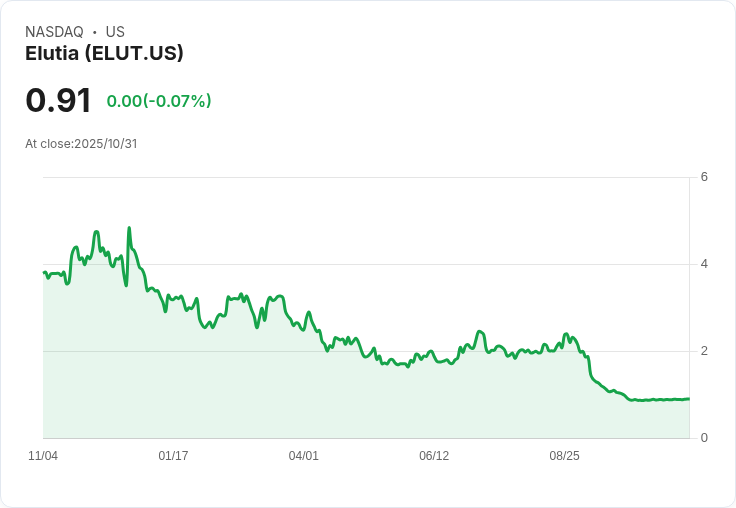The width and height of the screenshot is (736, 508).
Task: Select the 04/01 date on x-axis
Action: (x=303, y=456)
